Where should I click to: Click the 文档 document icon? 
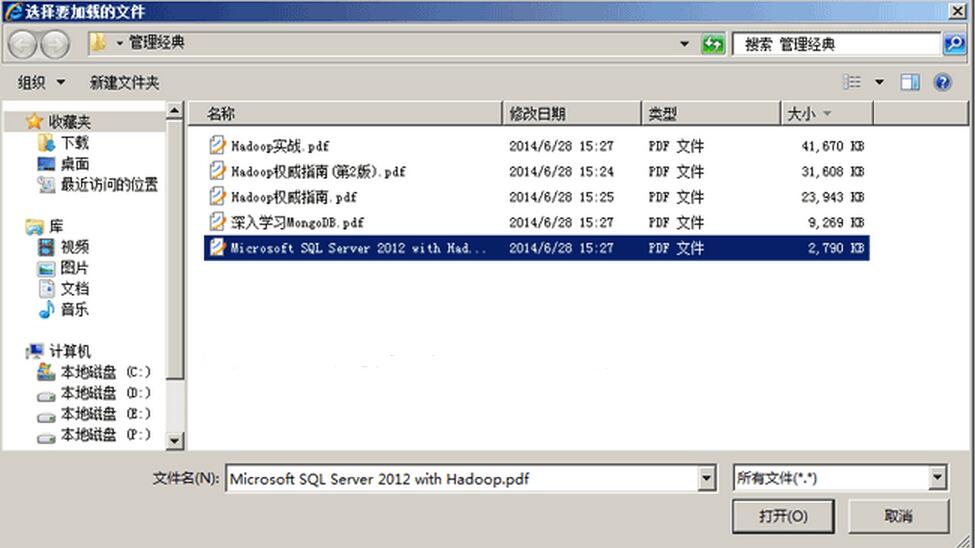(47, 289)
